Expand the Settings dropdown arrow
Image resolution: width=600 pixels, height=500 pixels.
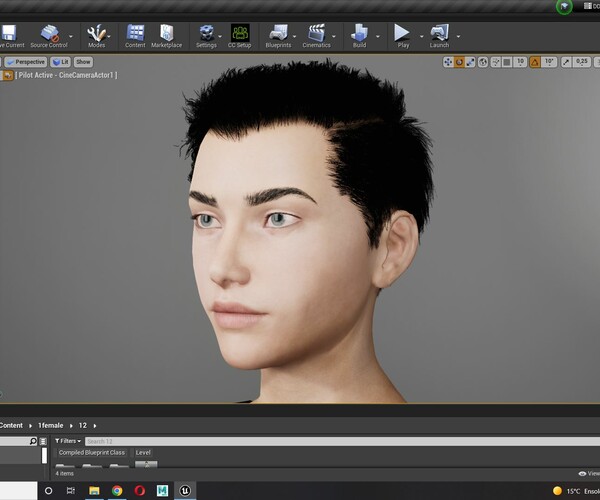tap(220, 36)
